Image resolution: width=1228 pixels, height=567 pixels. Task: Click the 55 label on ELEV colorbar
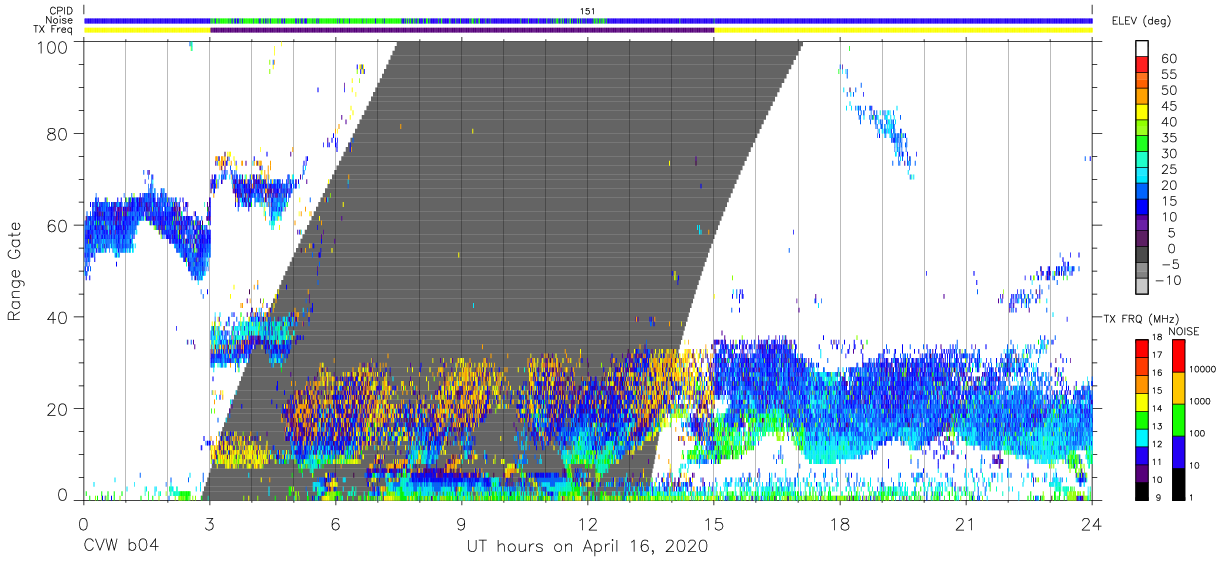(x=1168, y=75)
